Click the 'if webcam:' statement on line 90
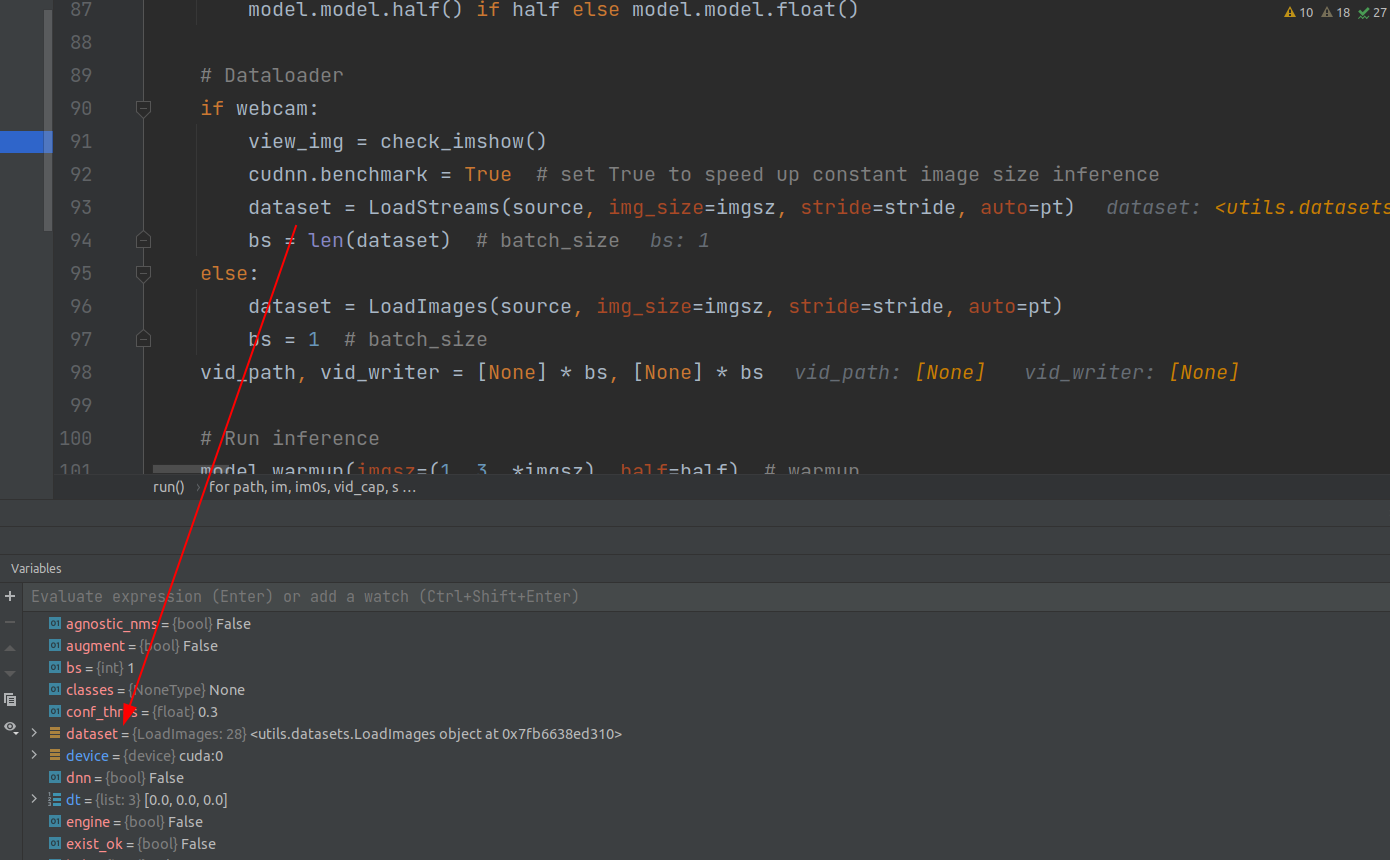 click(x=260, y=108)
